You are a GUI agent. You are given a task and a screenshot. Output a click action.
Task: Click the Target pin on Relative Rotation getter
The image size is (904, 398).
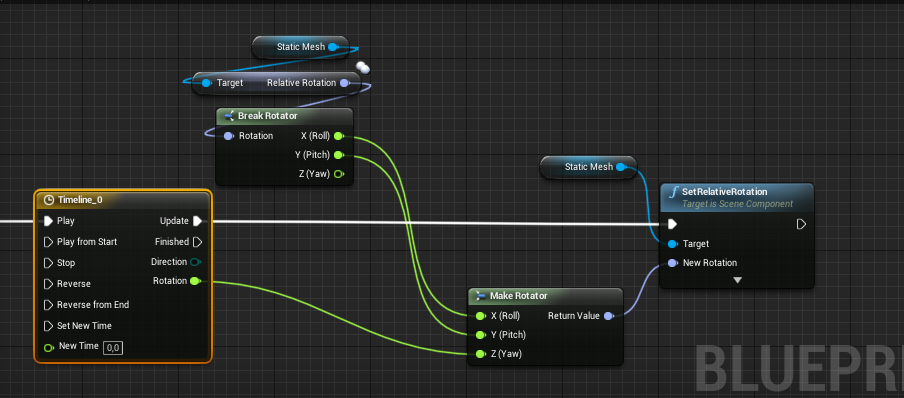pyautogui.click(x=206, y=83)
